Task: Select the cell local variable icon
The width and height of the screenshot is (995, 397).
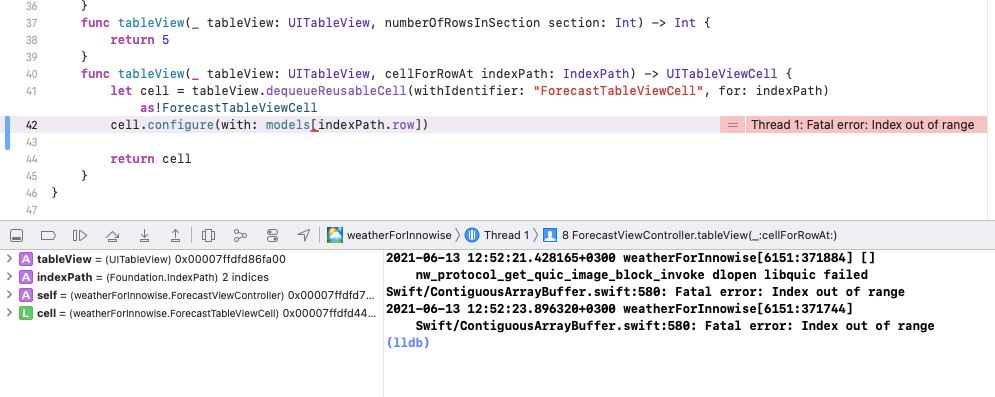Action: pyautogui.click(x=25, y=313)
